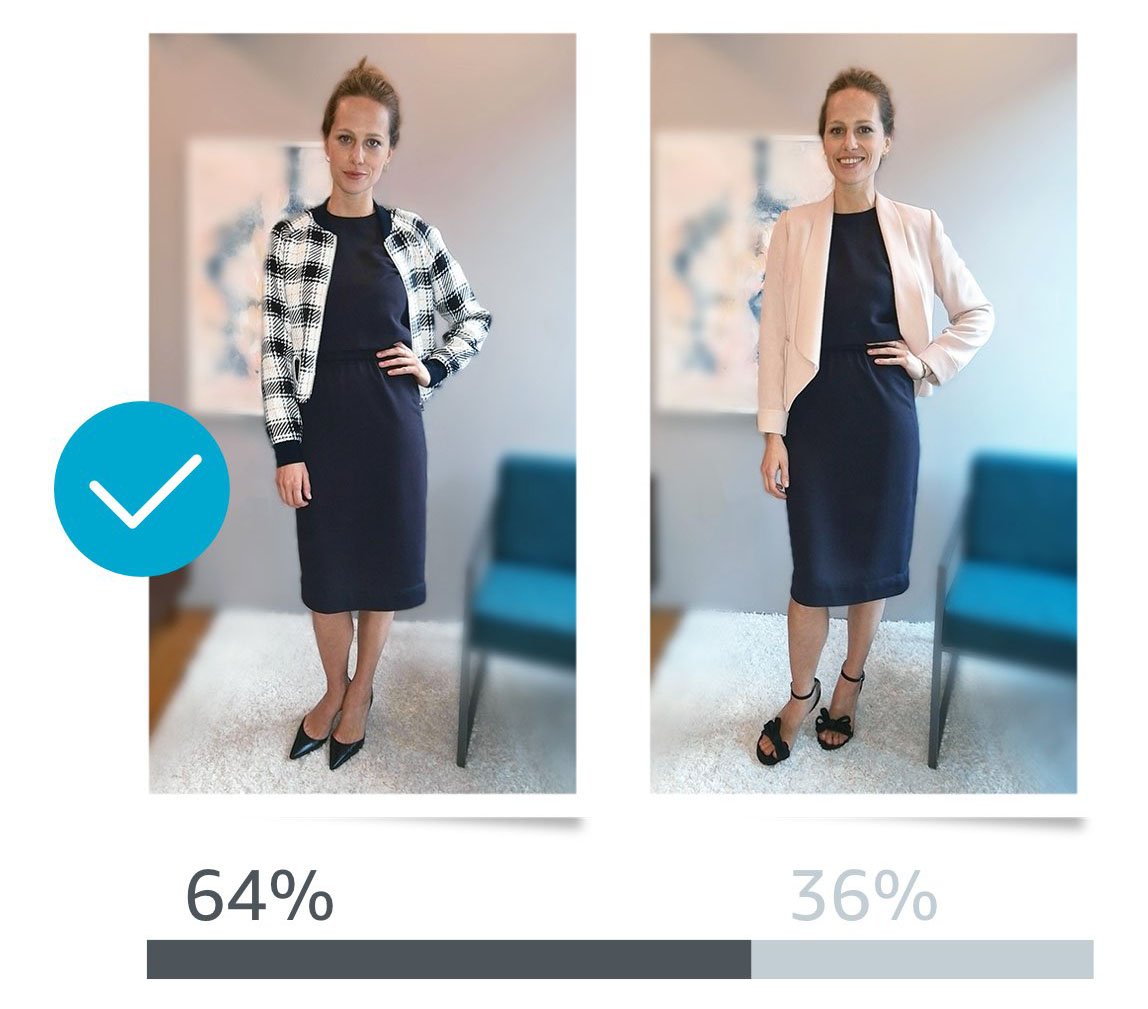
Task: Click the 64% vote label
Action: 260,895
